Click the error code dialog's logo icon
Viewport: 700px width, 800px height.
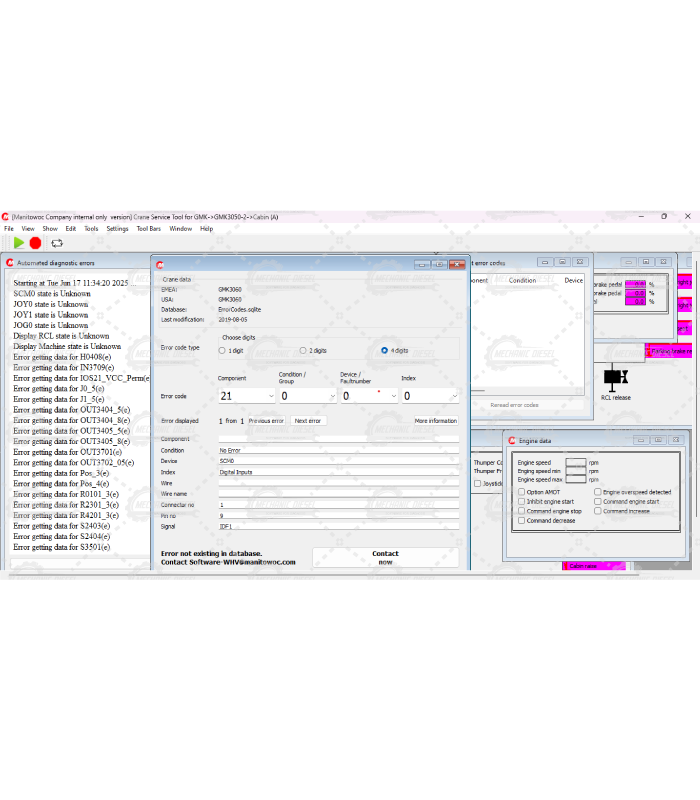coord(160,264)
